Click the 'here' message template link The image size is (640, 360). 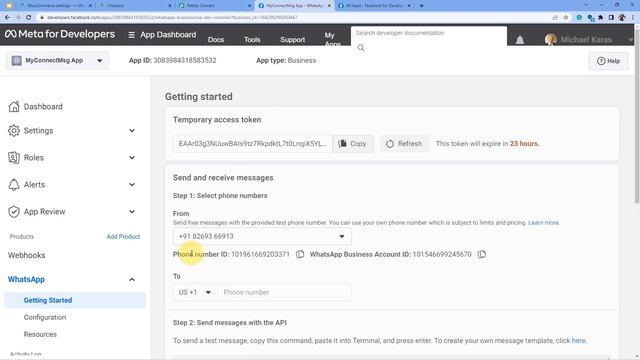pyautogui.click(x=578, y=340)
